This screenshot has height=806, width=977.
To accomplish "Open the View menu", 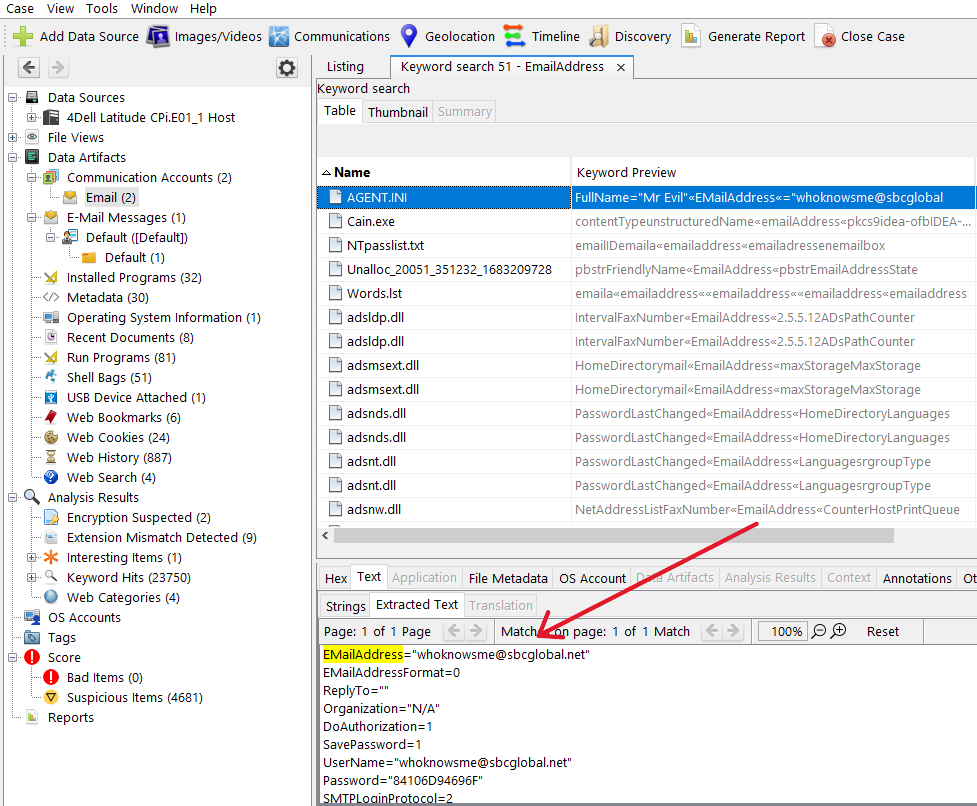I will click(x=60, y=9).
